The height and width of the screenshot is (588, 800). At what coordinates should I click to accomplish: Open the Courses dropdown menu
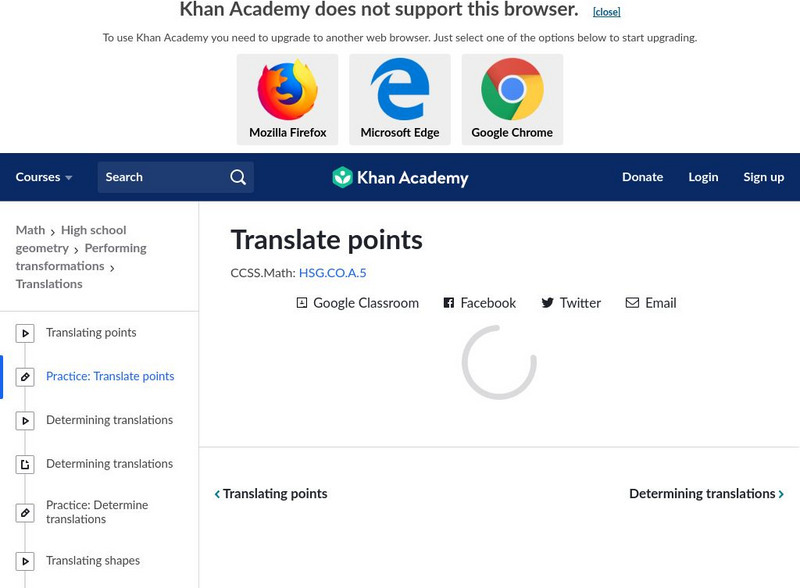click(44, 177)
